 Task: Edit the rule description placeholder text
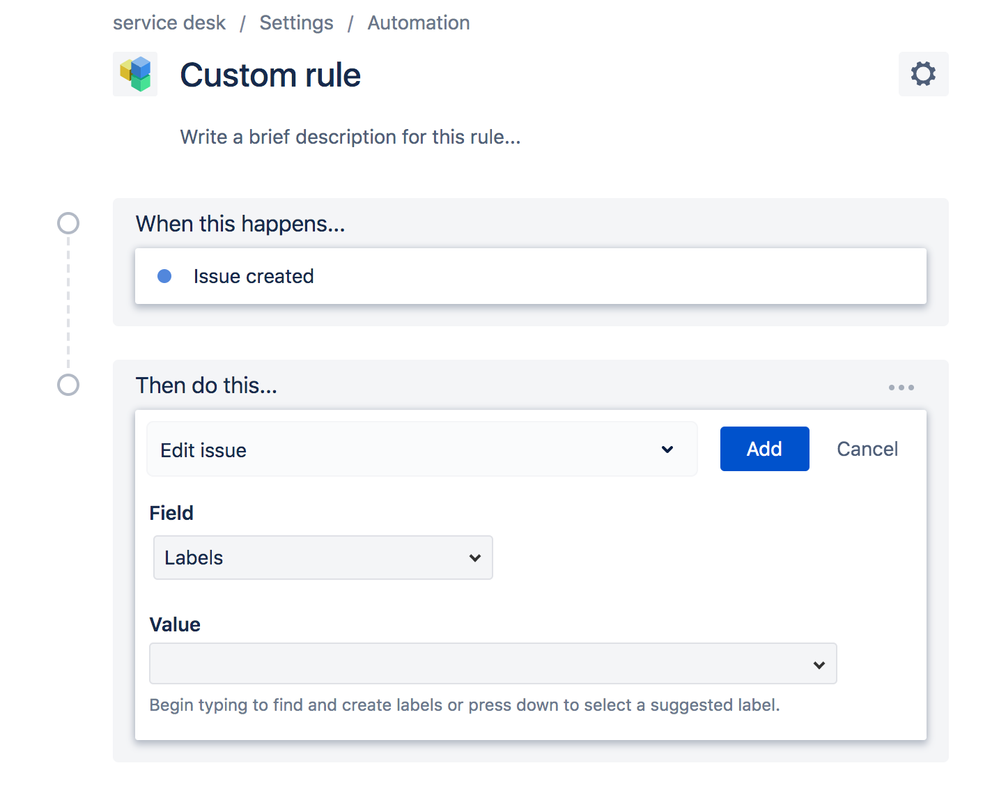349,137
